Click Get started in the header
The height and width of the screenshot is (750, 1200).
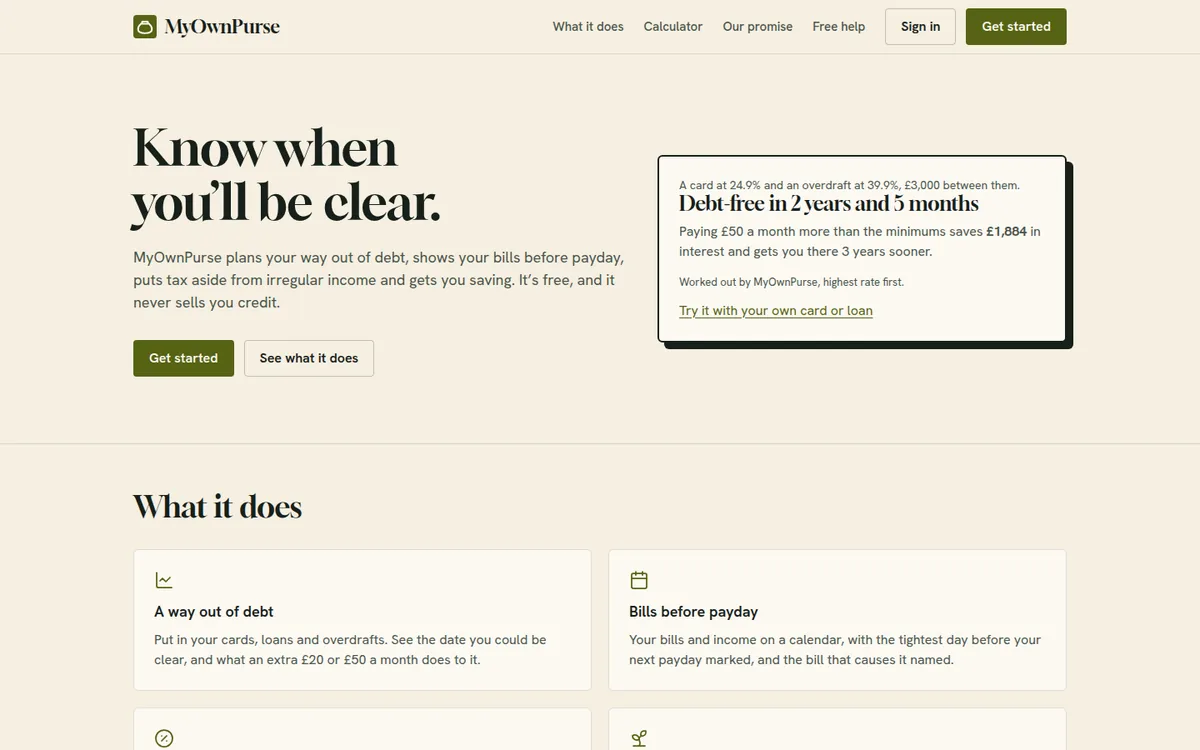coord(1016,27)
